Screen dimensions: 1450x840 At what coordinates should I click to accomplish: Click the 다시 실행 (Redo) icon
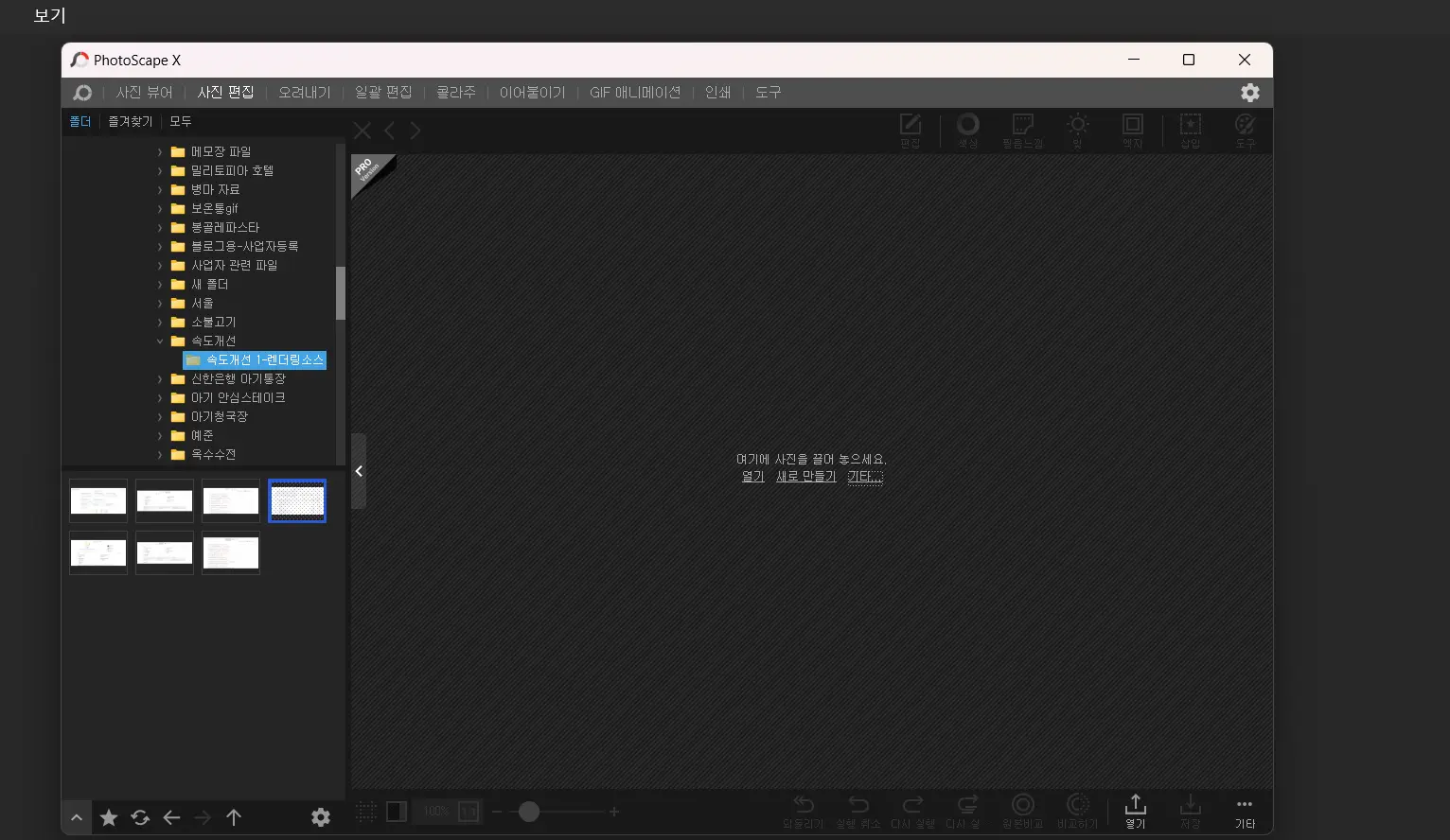913,812
